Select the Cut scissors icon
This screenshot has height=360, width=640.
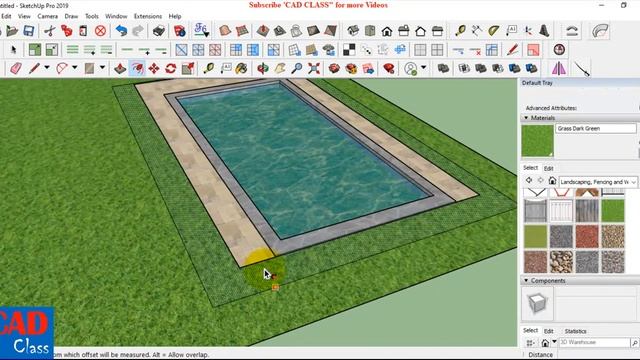[49, 31]
